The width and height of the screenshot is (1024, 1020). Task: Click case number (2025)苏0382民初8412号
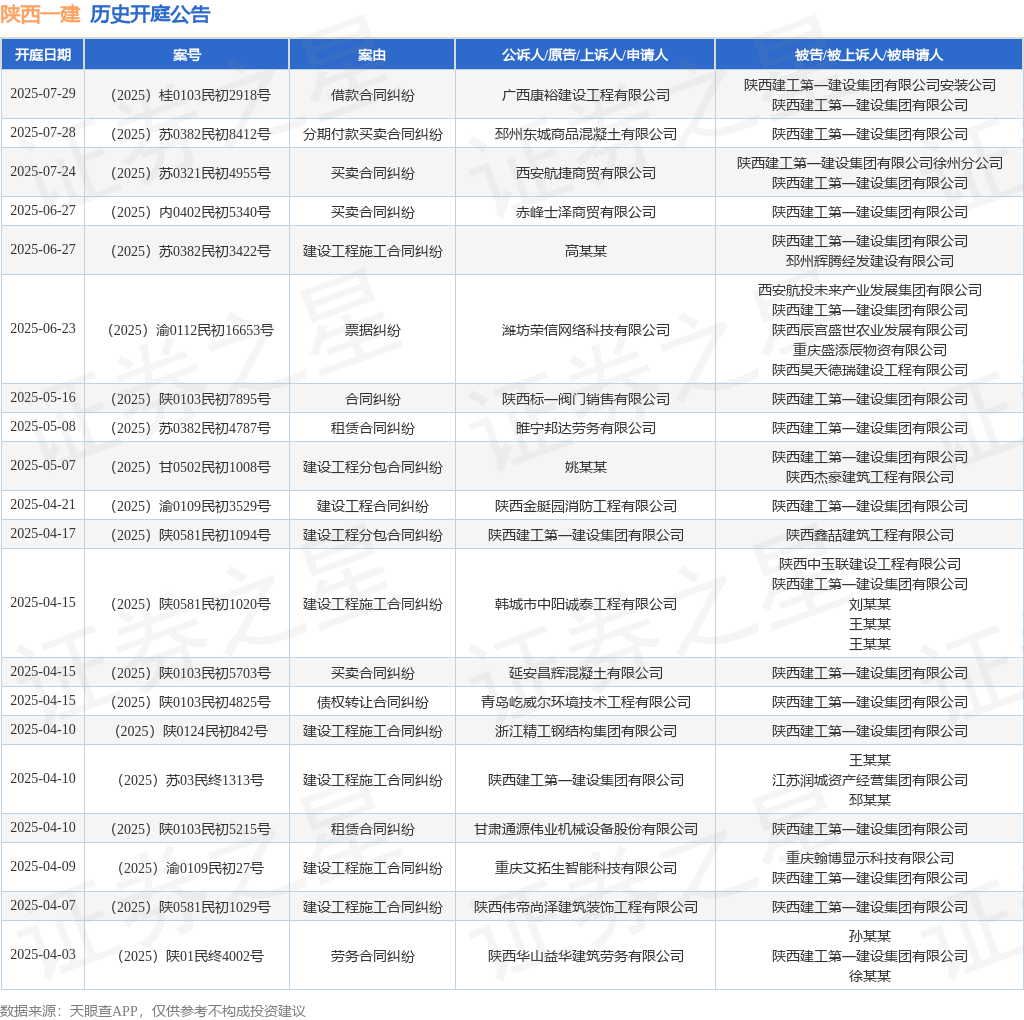187,135
